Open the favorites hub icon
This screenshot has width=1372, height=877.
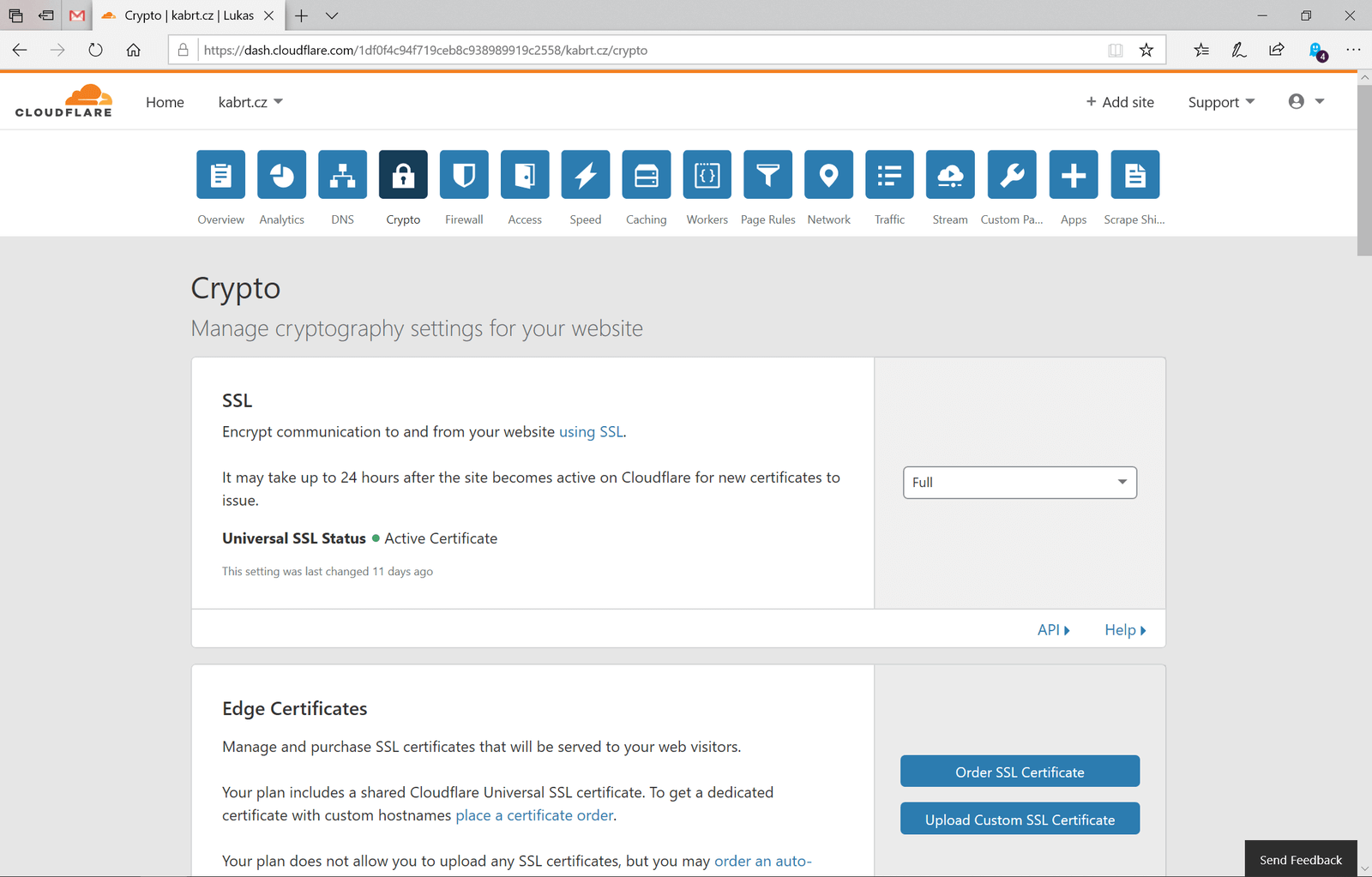pyautogui.click(x=1201, y=50)
